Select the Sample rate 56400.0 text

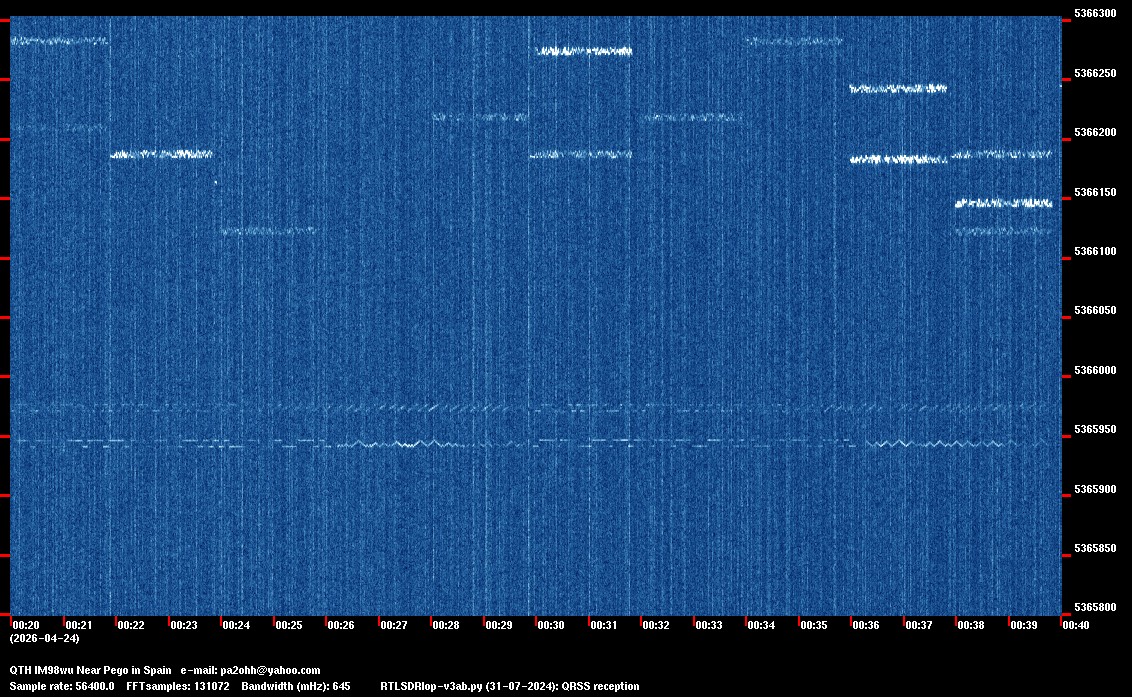(62, 686)
